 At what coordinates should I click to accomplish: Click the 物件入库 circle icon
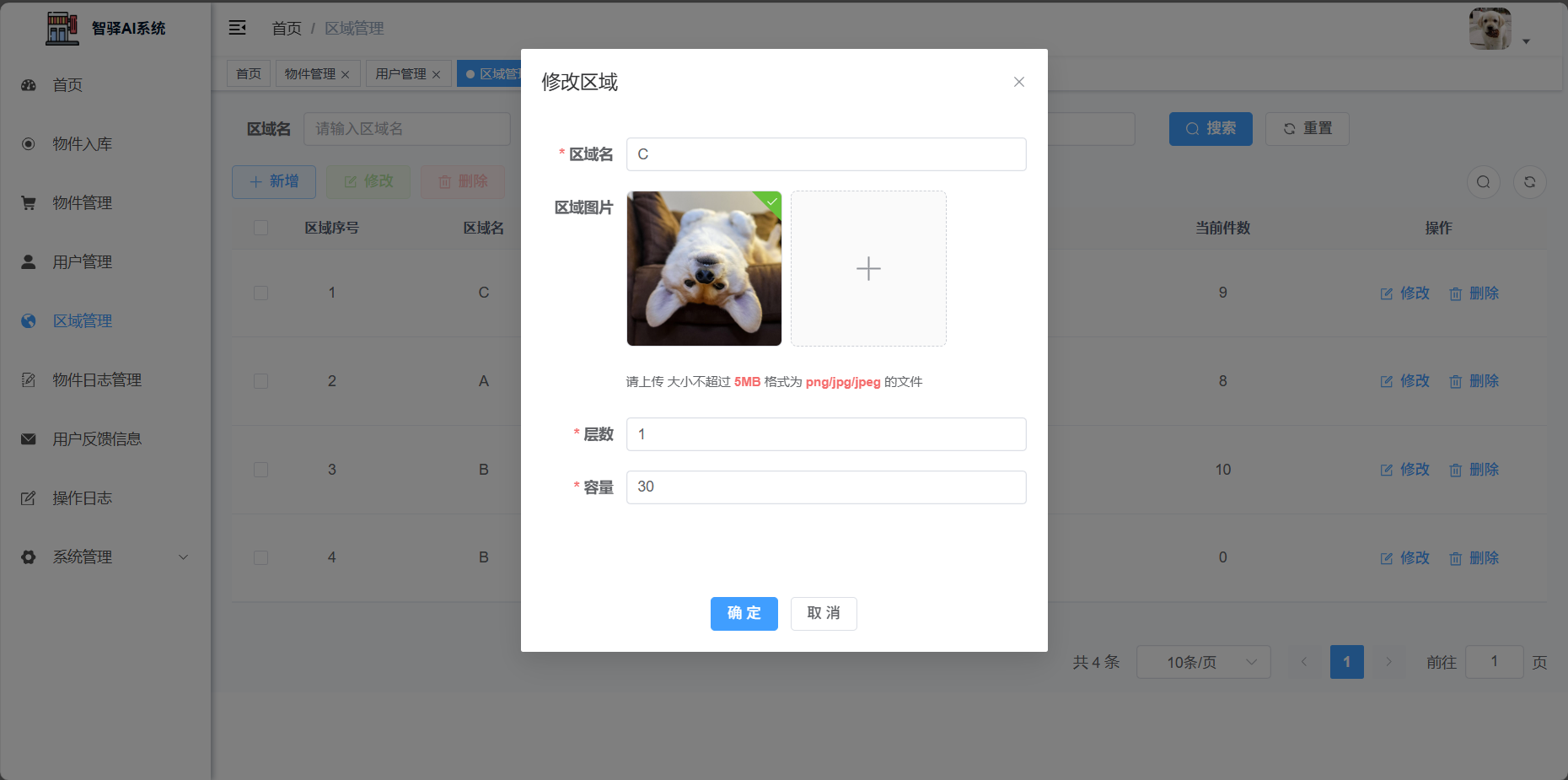click(x=29, y=144)
